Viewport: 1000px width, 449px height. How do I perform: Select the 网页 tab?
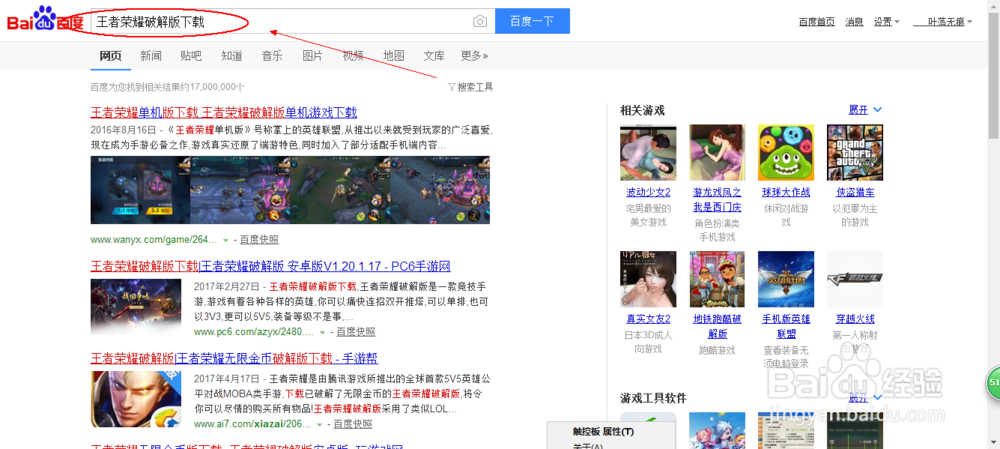tap(110, 55)
